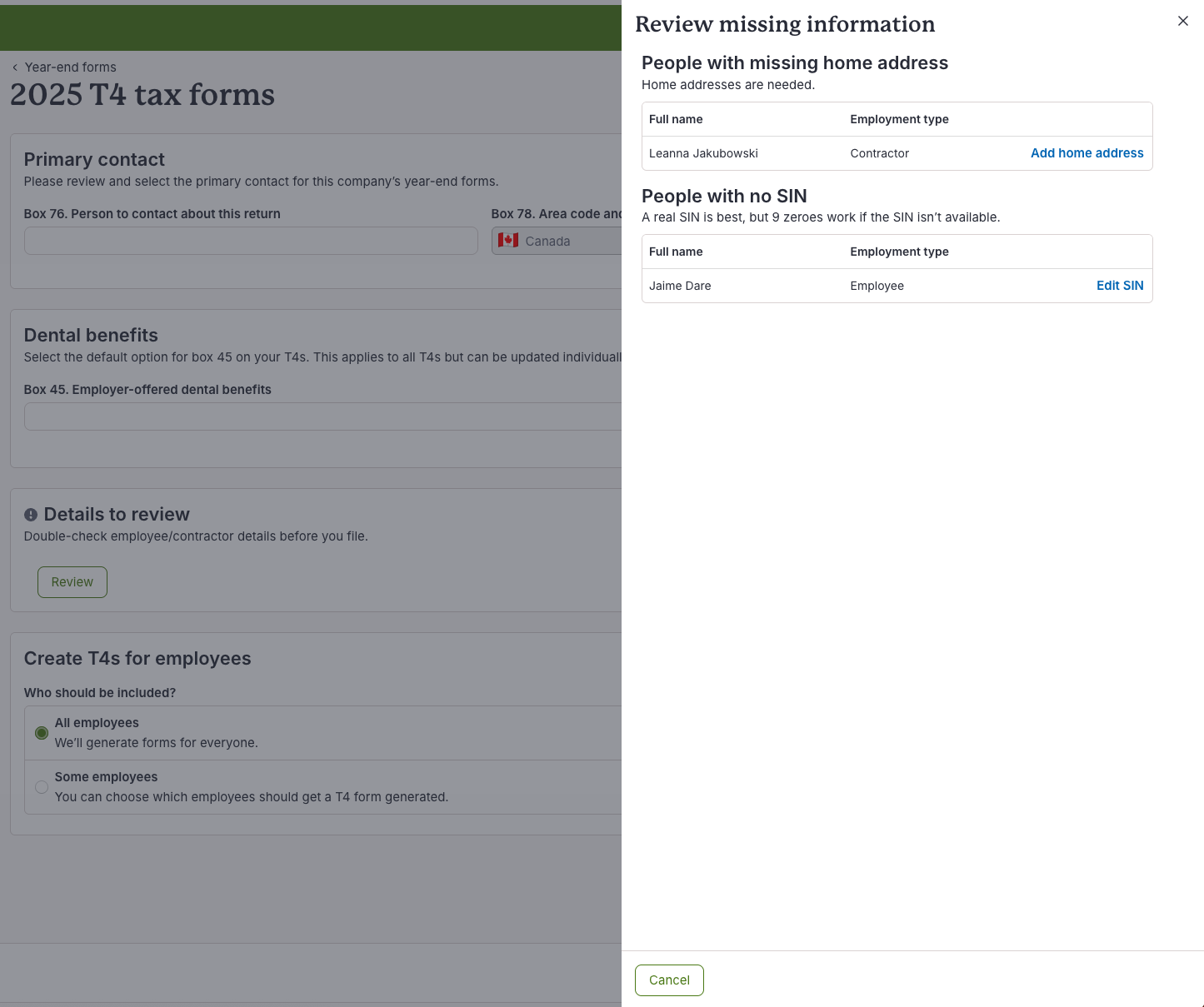Select the Leanna Jakubowski name cell
This screenshot has height=1007, width=1204.
coord(703,153)
